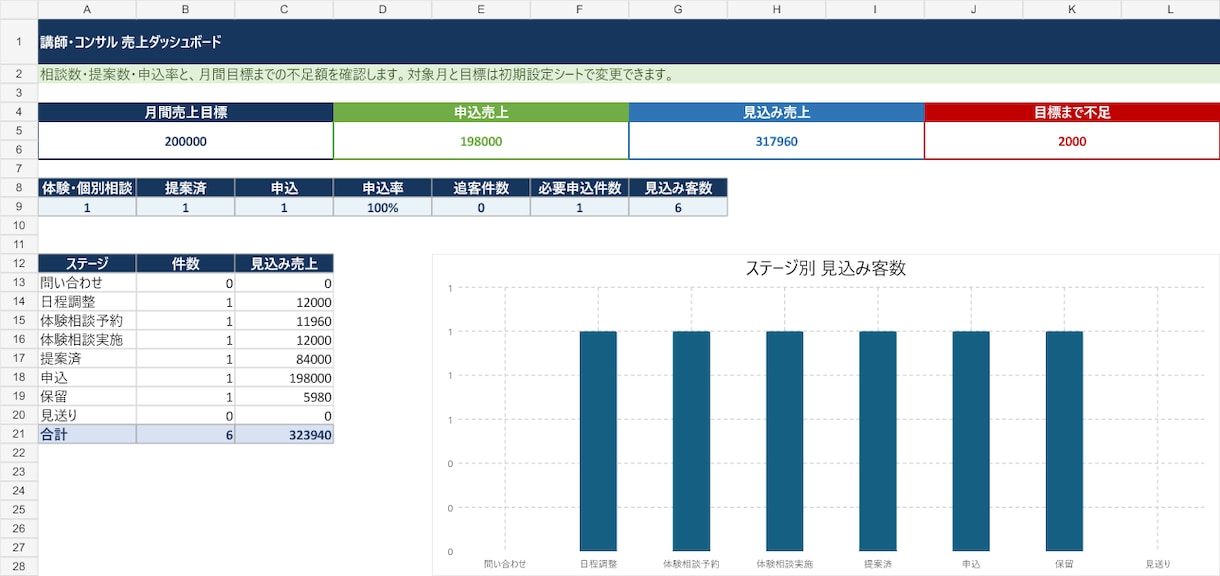Click the 5980 cell
Image resolution: width=1220 pixels, height=576 pixels.
[284, 396]
